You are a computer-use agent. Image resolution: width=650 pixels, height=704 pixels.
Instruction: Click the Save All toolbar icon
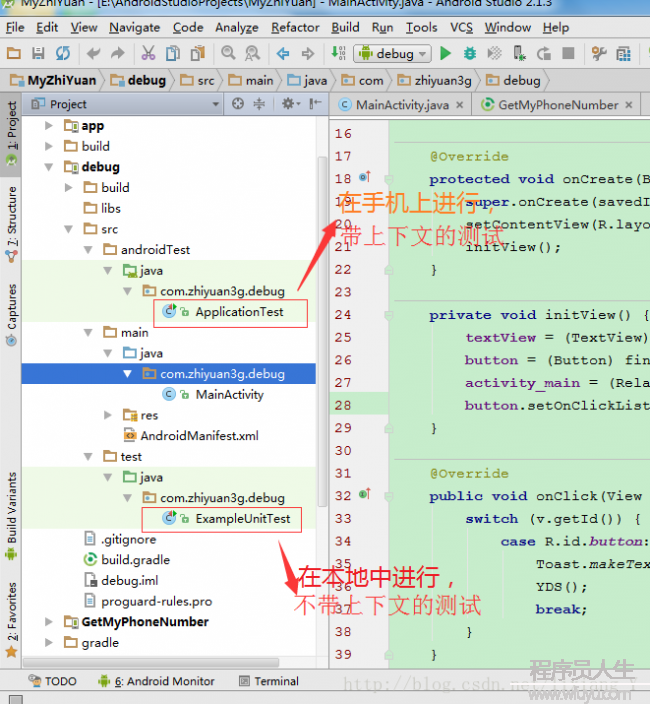pos(38,53)
